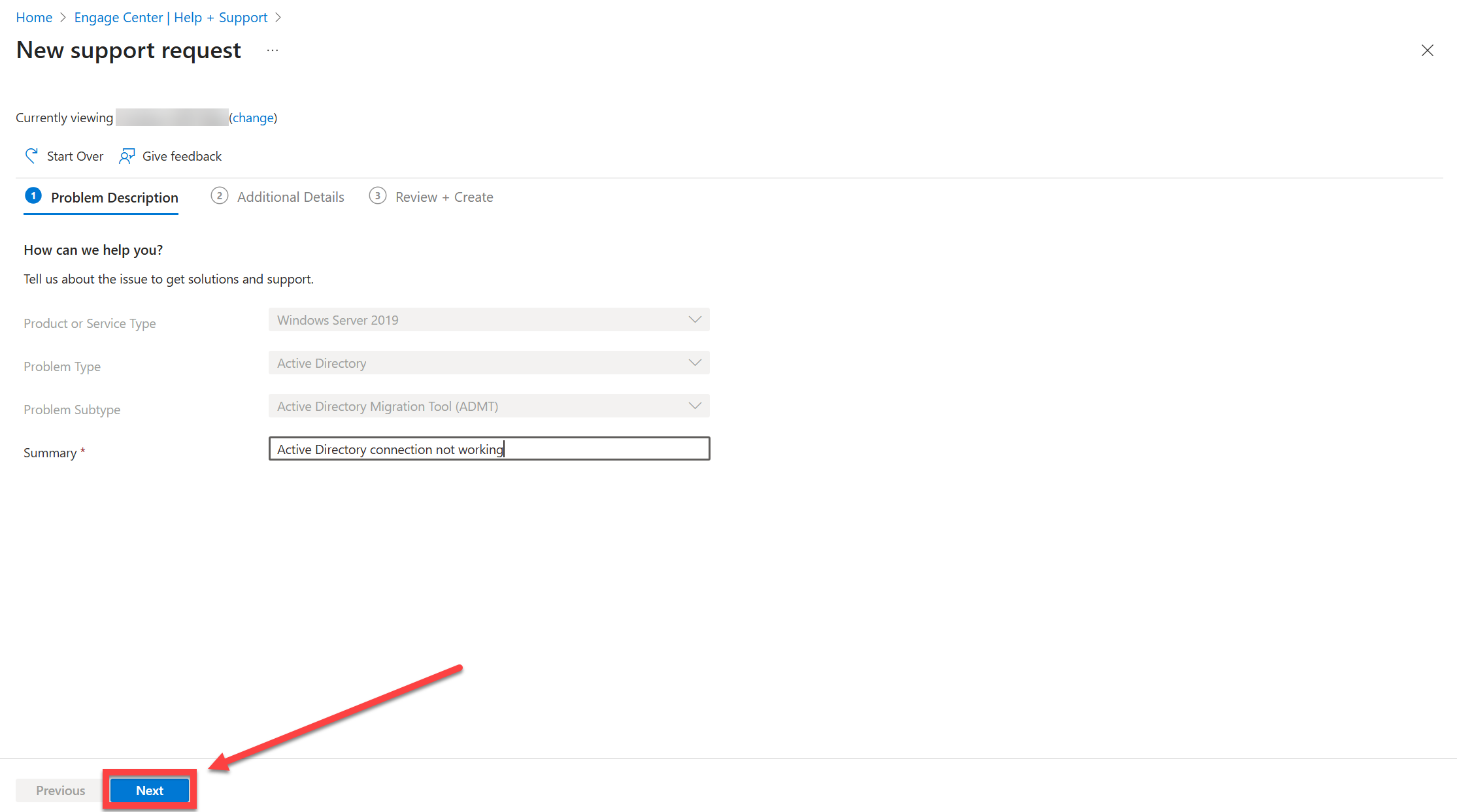Close the New support request pane
The height and width of the screenshot is (812, 1457).
[1428, 50]
